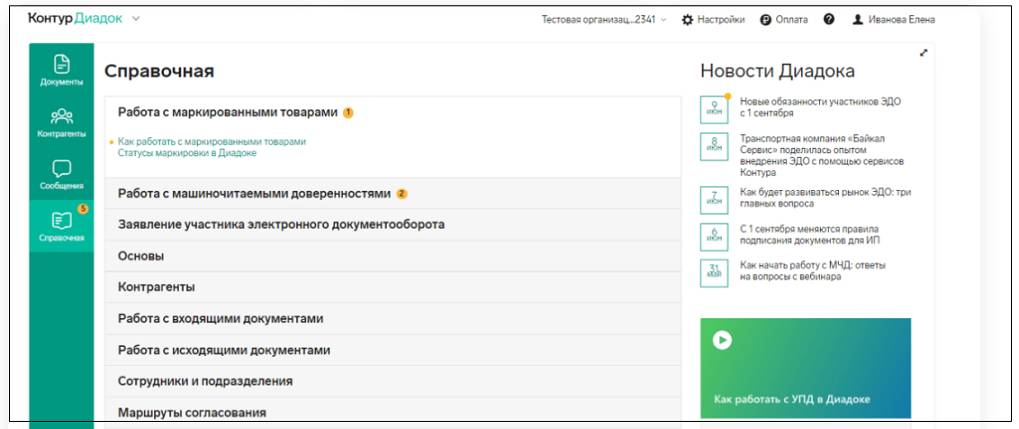Click the badge 2 next to машиночитаемыми доверенностями
The width and height of the screenshot is (1019, 429).
pos(402,194)
